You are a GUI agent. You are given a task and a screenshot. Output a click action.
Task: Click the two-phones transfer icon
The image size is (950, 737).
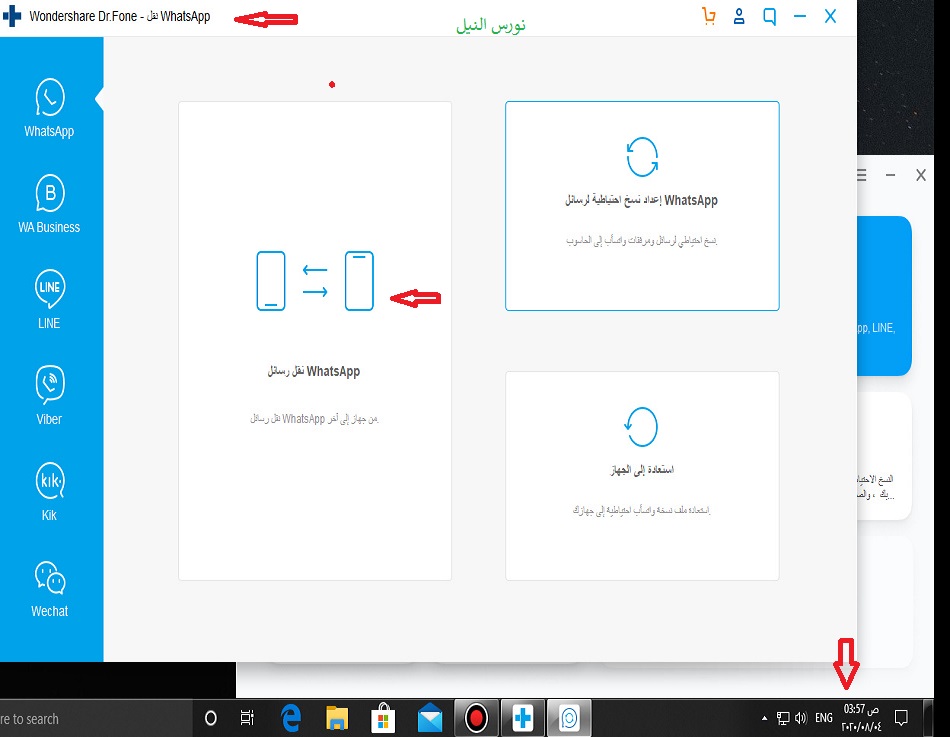314,281
